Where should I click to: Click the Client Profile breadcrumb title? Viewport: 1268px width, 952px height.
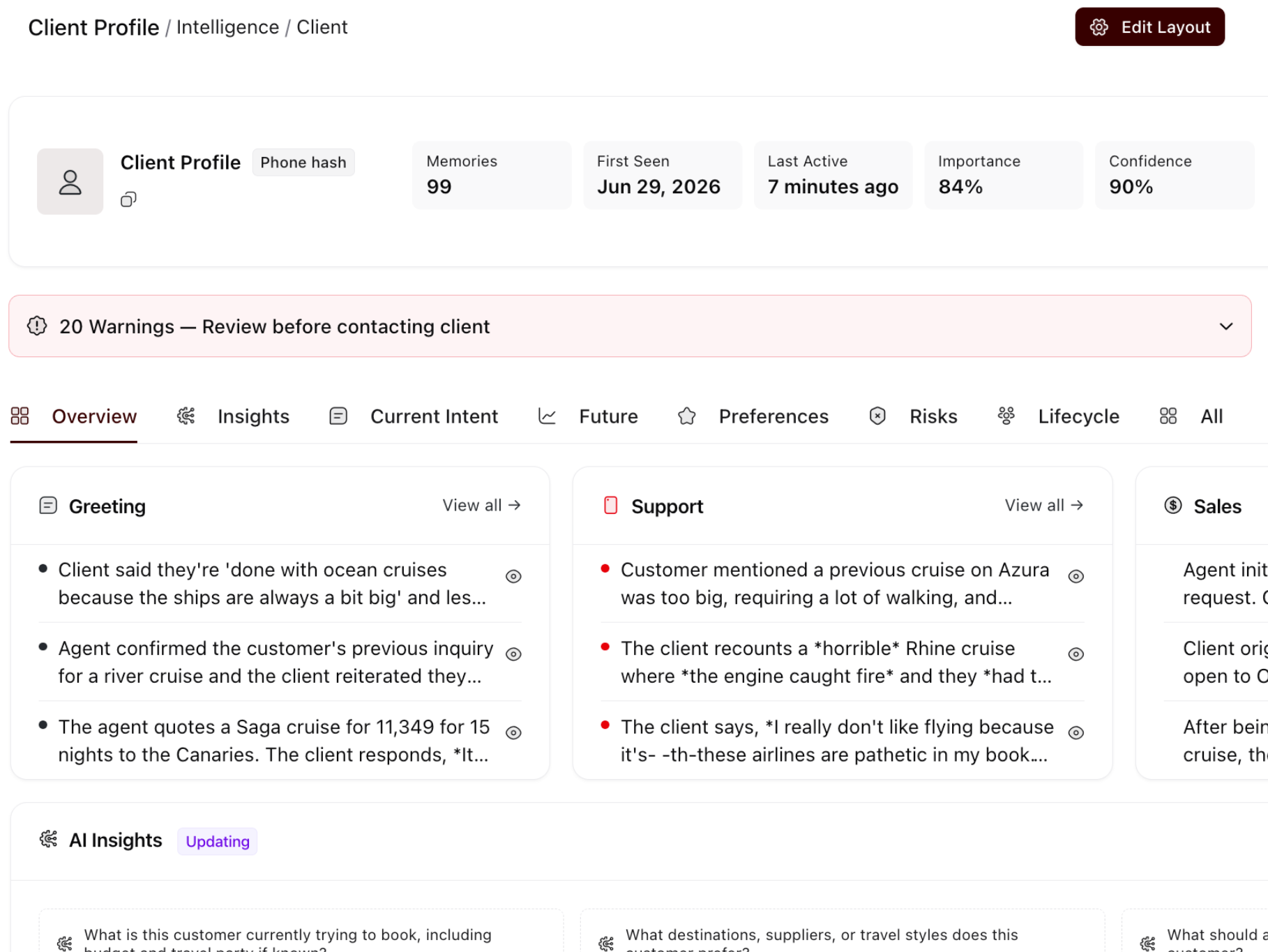coord(93,27)
